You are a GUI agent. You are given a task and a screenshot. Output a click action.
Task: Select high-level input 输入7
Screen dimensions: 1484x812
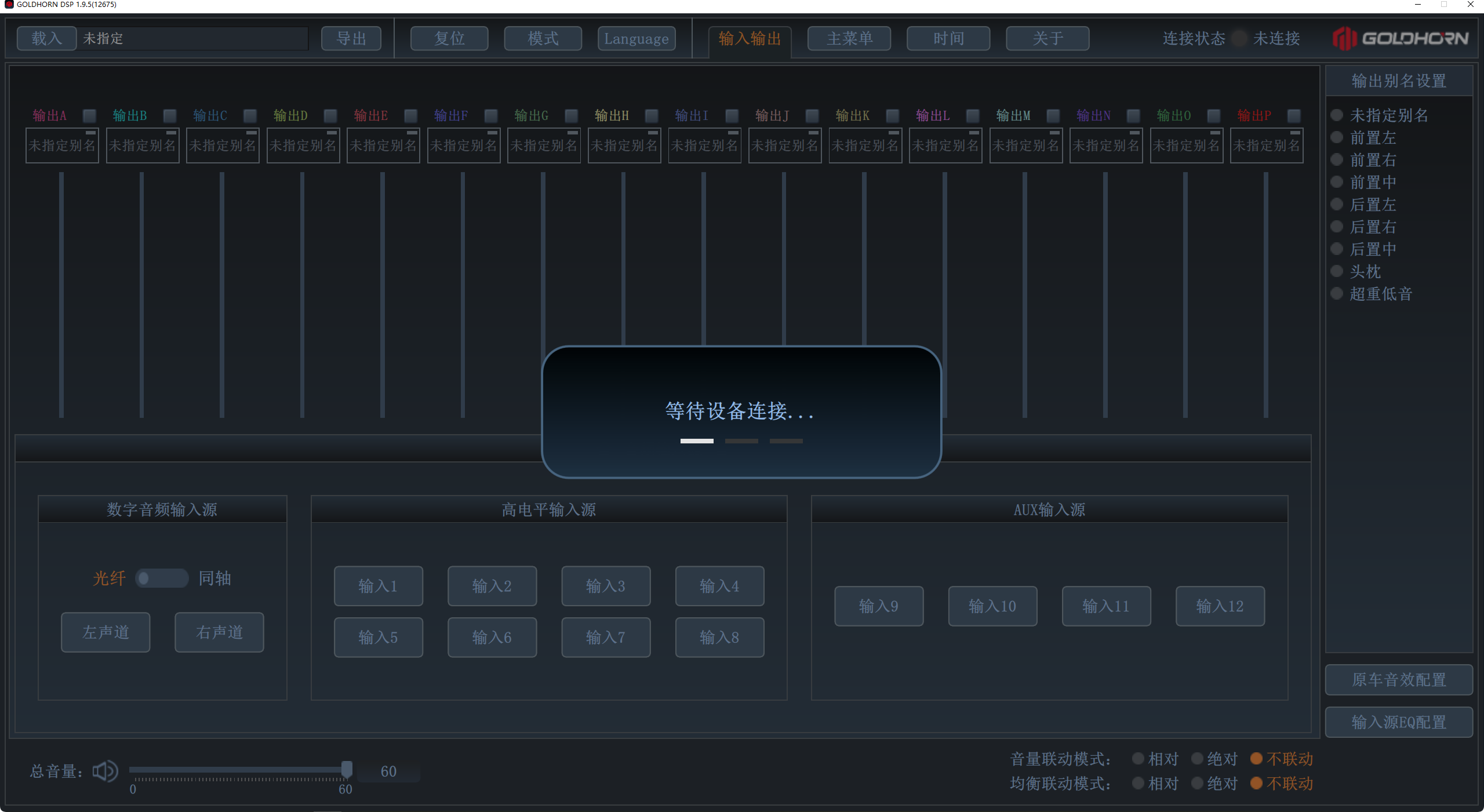click(x=606, y=637)
